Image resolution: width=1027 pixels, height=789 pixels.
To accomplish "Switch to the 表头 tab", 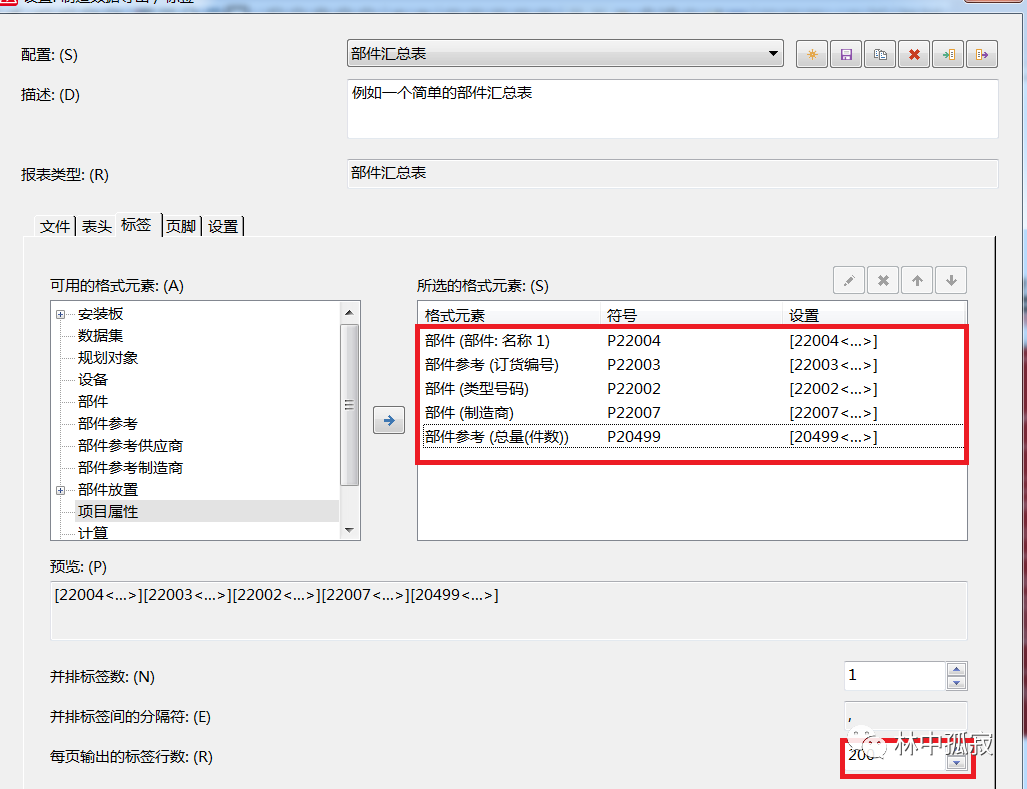I will pos(95,225).
